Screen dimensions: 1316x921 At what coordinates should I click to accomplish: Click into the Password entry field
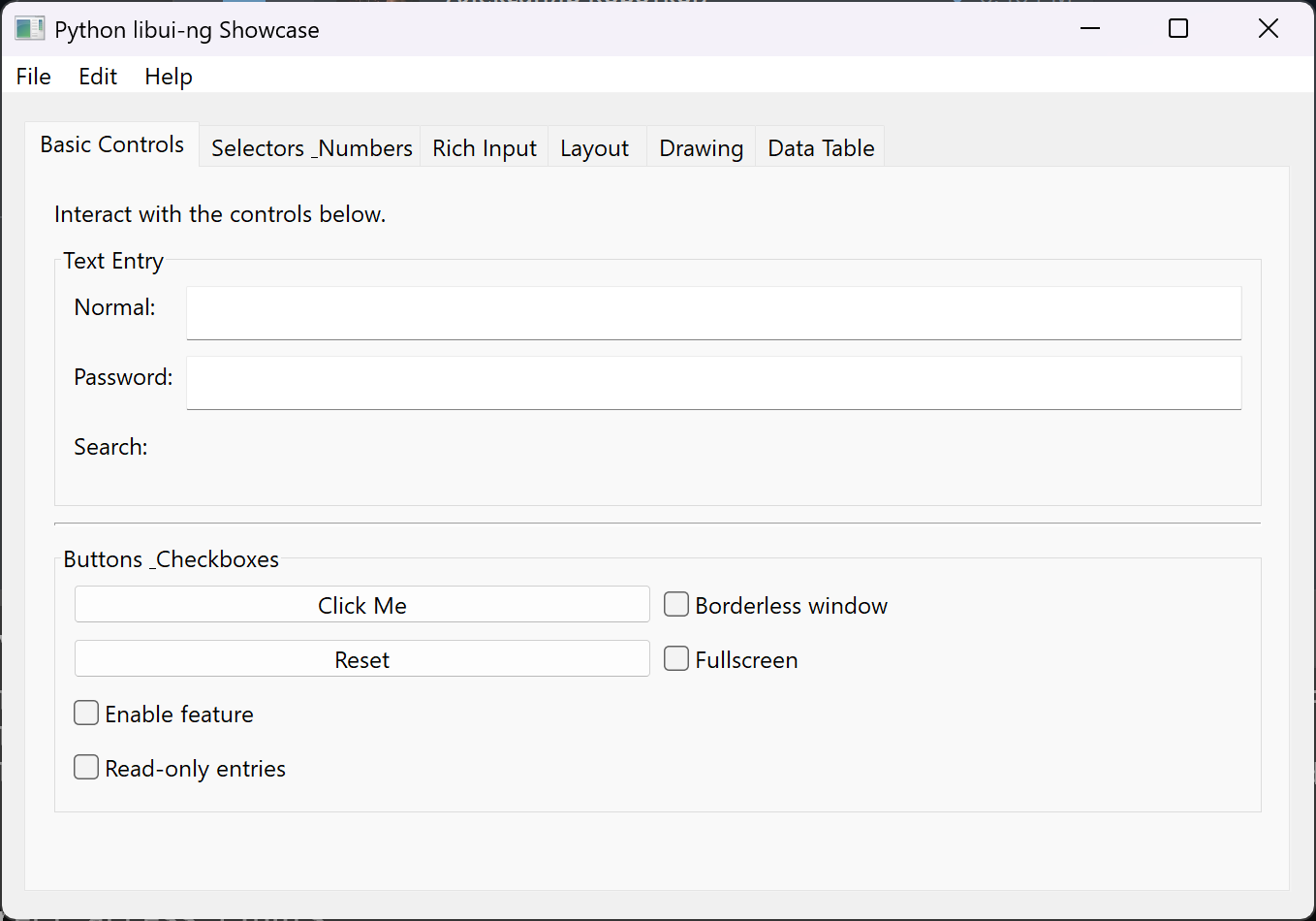(x=713, y=383)
